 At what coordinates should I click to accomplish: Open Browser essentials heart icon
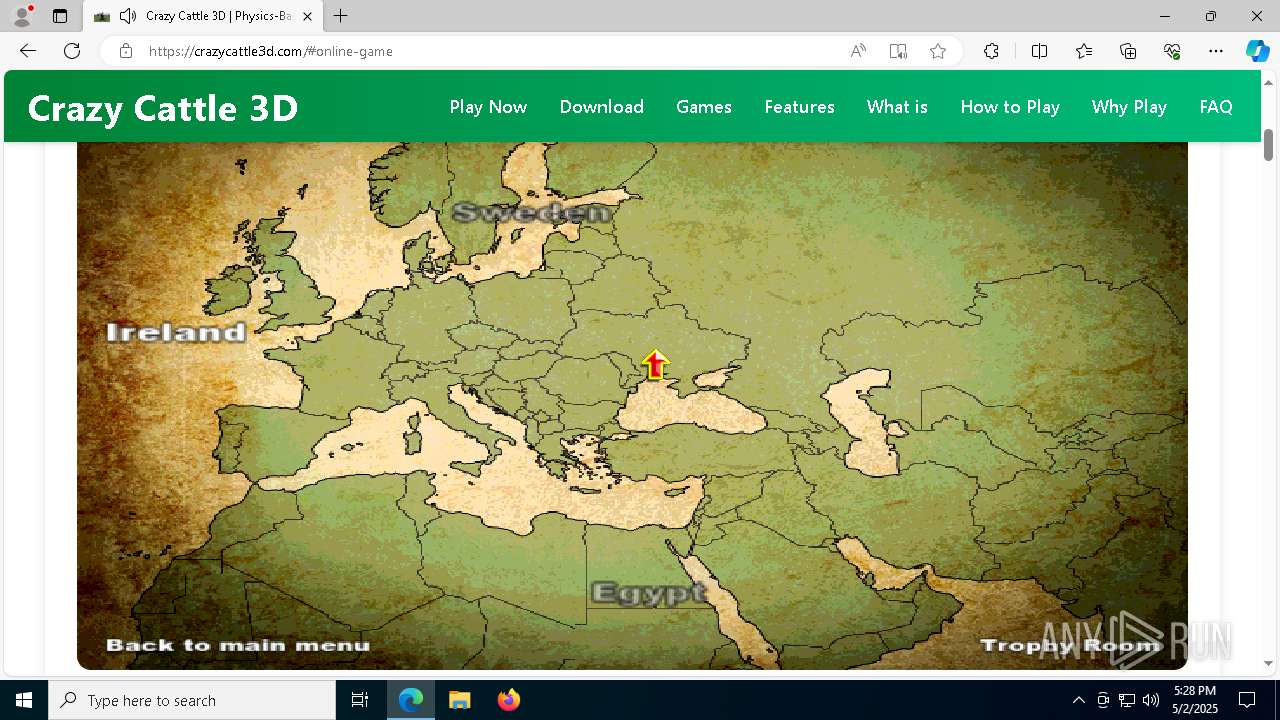pos(1172,51)
